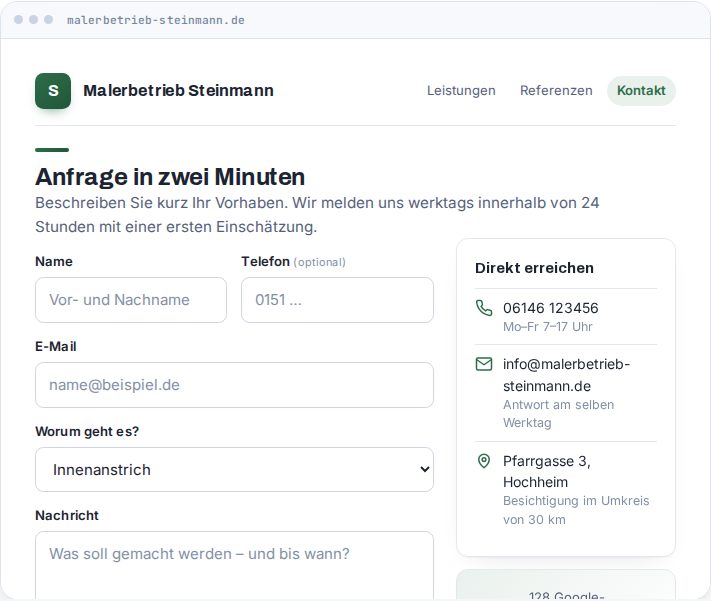Image resolution: width=711 pixels, height=601 pixels.
Task: Click the envelope icon next to info email
Action: pyautogui.click(x=484, y=364)
